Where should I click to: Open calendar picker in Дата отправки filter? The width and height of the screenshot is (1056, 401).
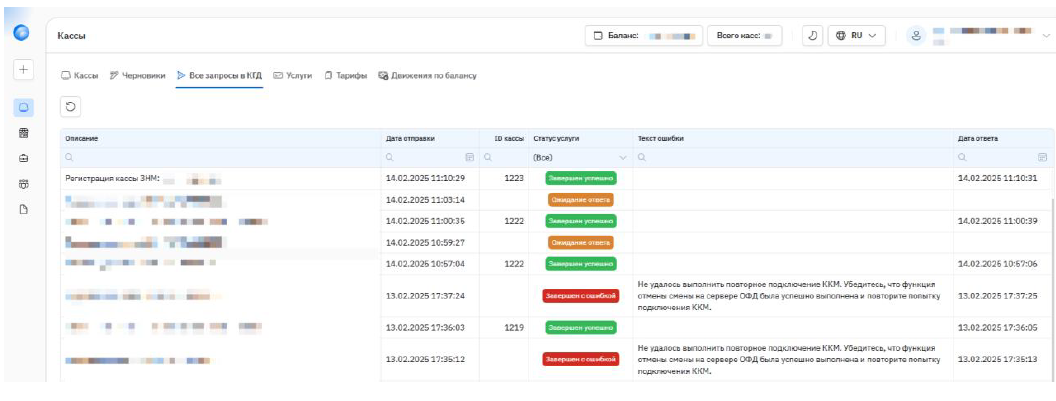click(469, 157)
